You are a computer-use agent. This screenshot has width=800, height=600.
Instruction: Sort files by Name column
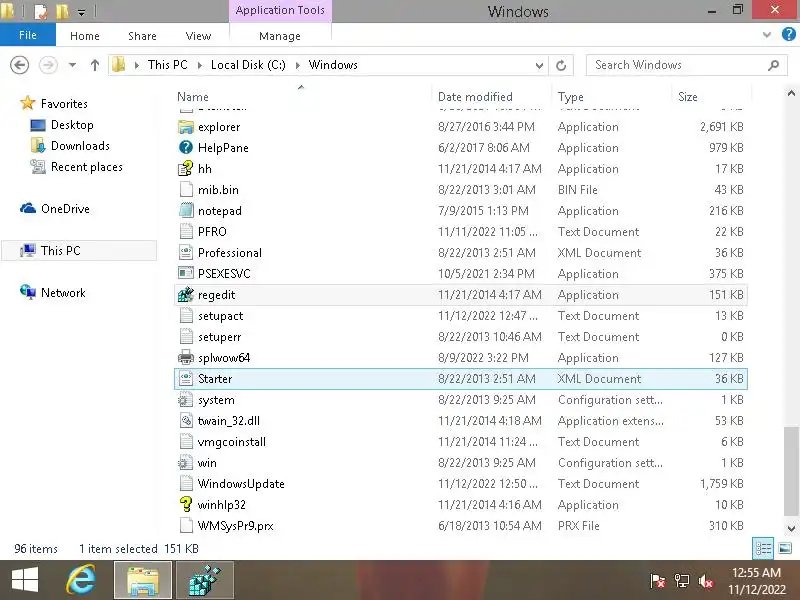(x=193, y=96)
